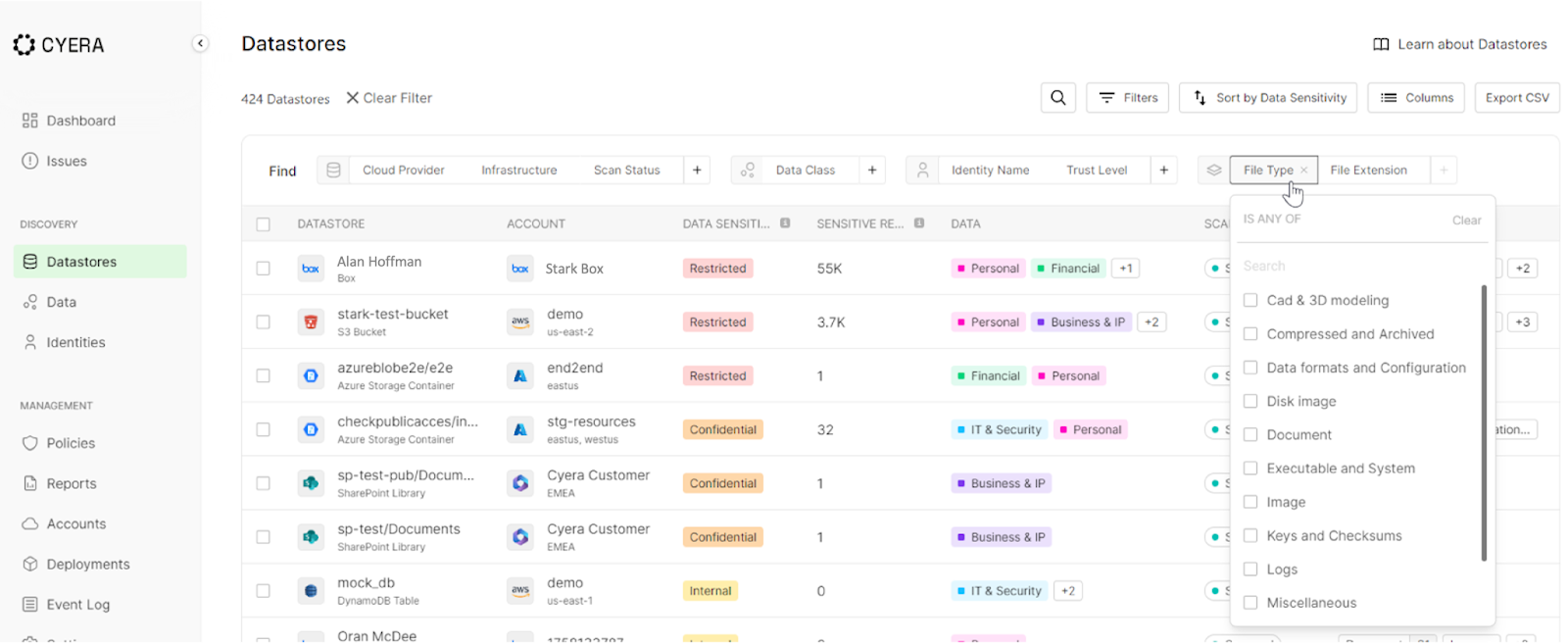Open the Infrastructure filter dropdown
The image size is (1568, 643).
[519, 171]
